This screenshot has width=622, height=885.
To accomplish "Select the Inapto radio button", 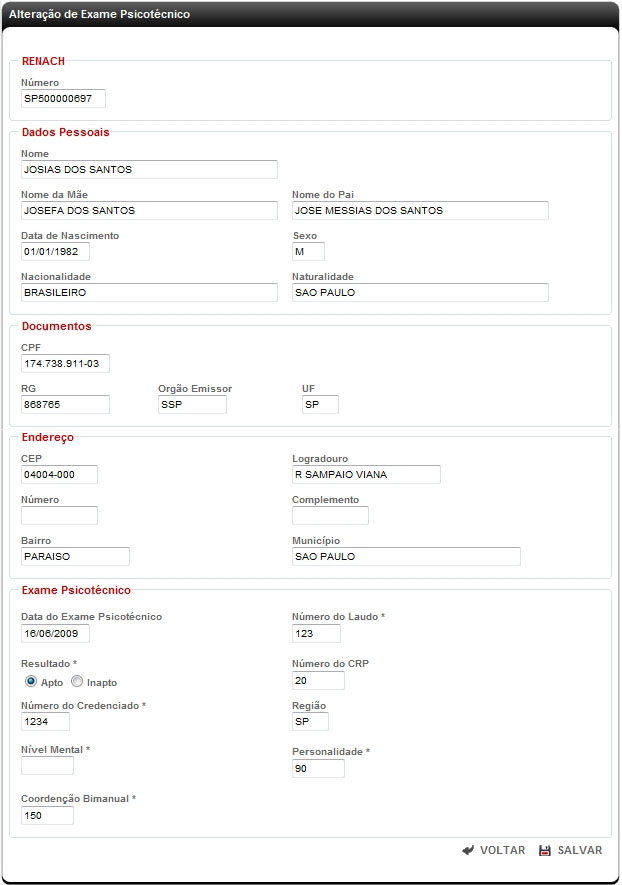I will 77,681.
